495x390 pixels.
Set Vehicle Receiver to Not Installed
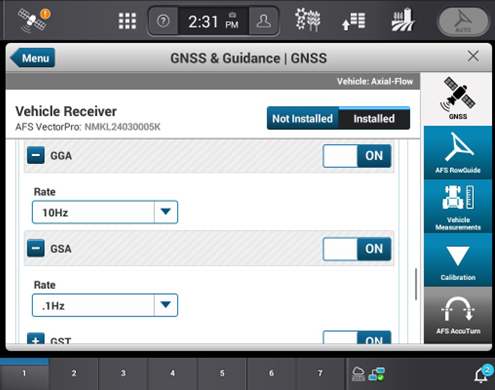click(x=303, y=118)
